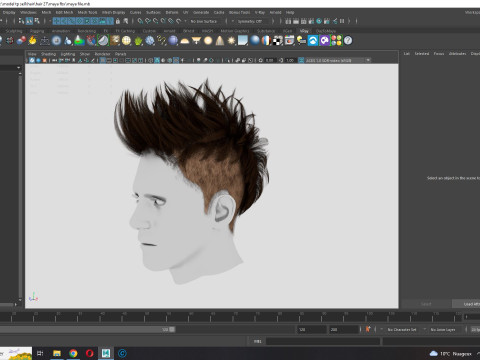Open the Curves menu
This screenshot has width=480, height=360.
coord(135,12)
